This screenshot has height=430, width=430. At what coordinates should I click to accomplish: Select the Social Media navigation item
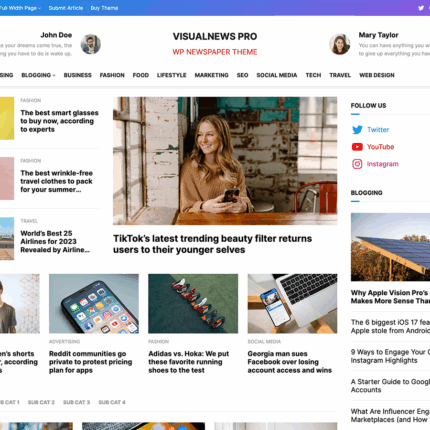click(x=277, y=75)
